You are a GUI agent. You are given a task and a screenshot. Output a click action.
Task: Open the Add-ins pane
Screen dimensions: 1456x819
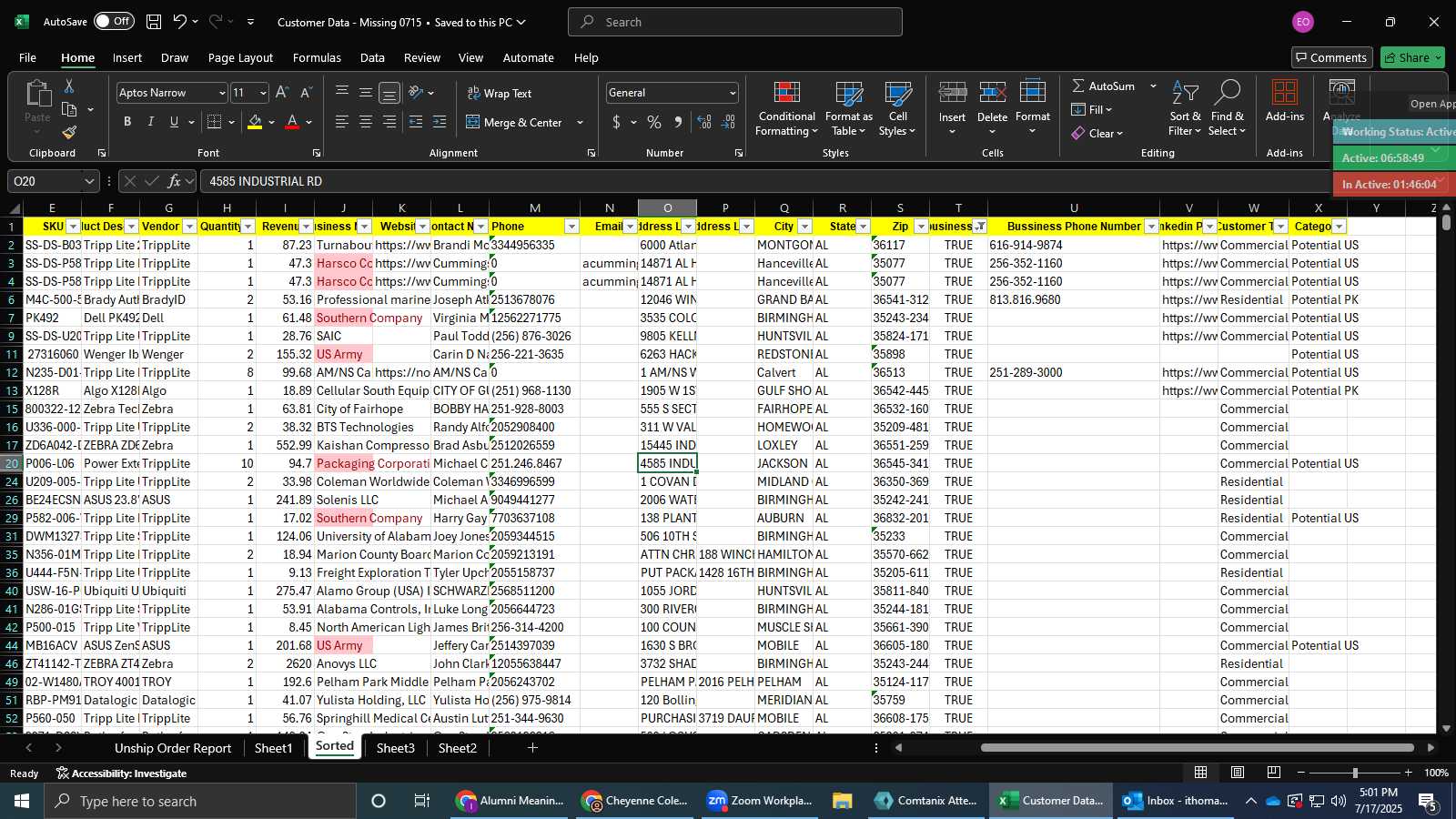(x=1284, y=102)
